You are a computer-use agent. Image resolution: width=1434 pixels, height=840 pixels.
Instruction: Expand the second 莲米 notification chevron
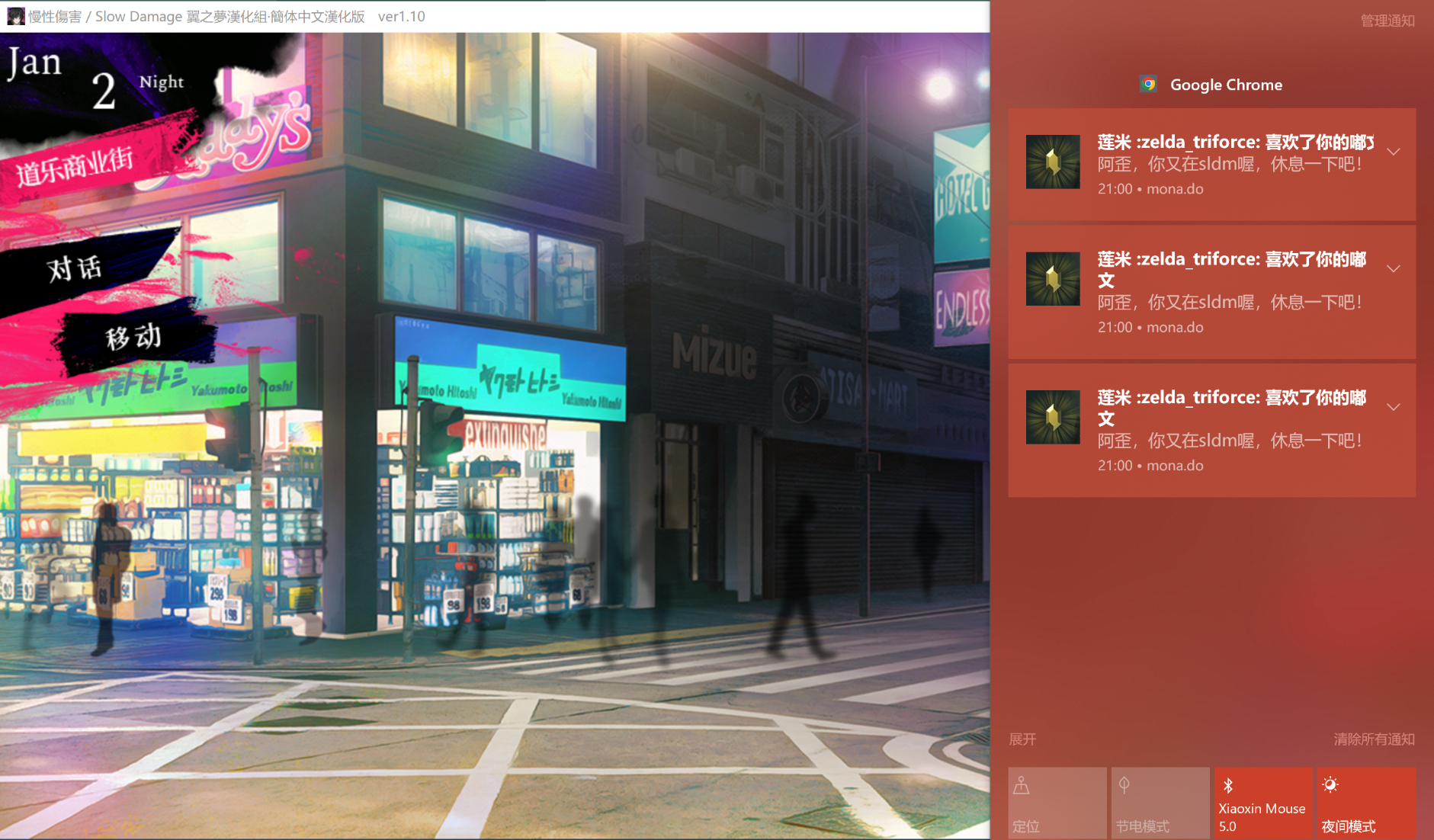pyautogui.click(x=1394, y=269)
